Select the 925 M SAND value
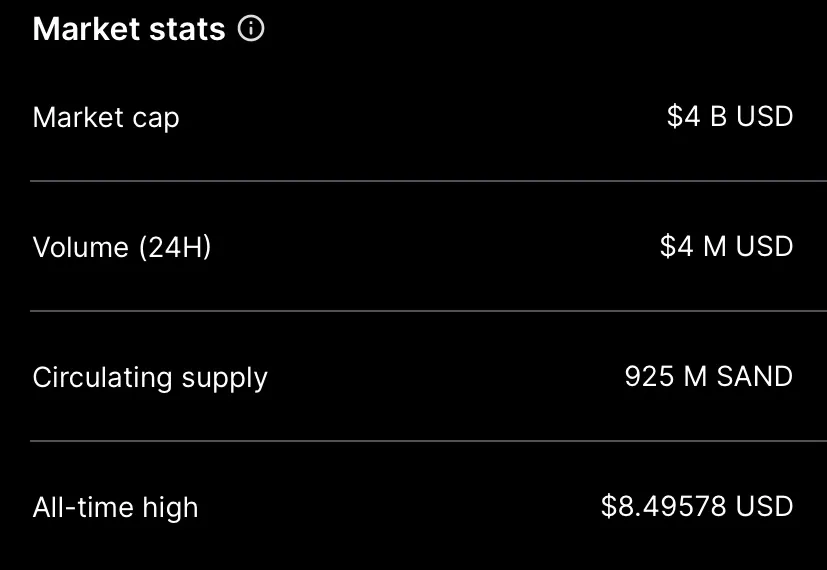This screenshot has height=570, width=827. pyautogui.click(x=709, y=376)
